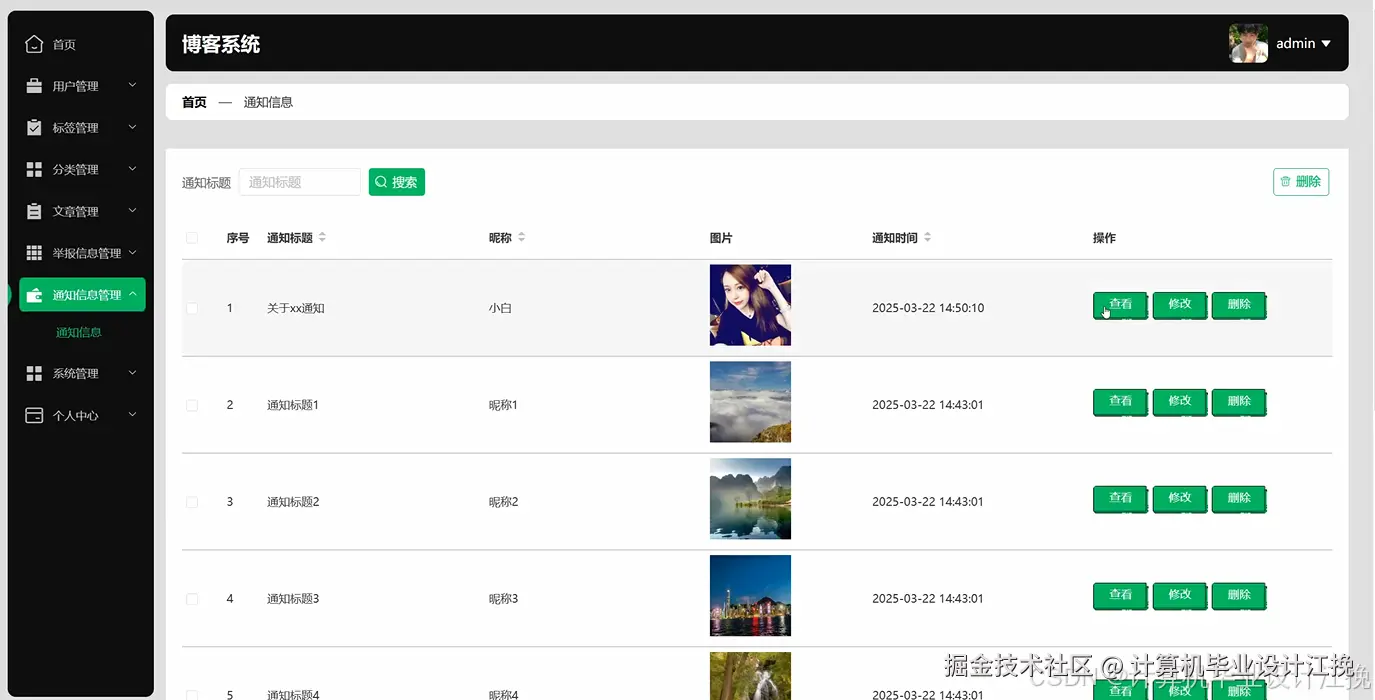This screenshot has width=1375, height=700.
Task: Click the card icon beside 个人中心
Action: tap(34, 415)
